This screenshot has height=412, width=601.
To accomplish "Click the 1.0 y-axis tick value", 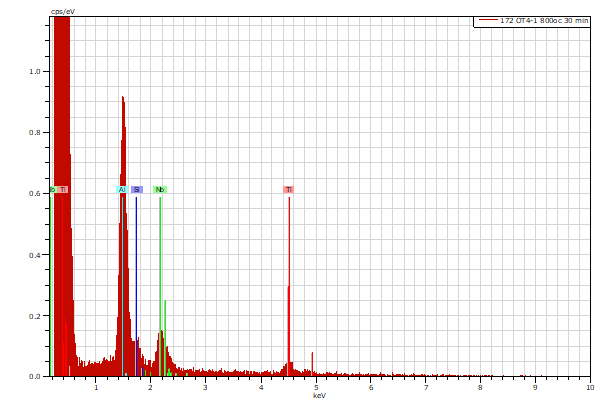I will coord(34,72).
